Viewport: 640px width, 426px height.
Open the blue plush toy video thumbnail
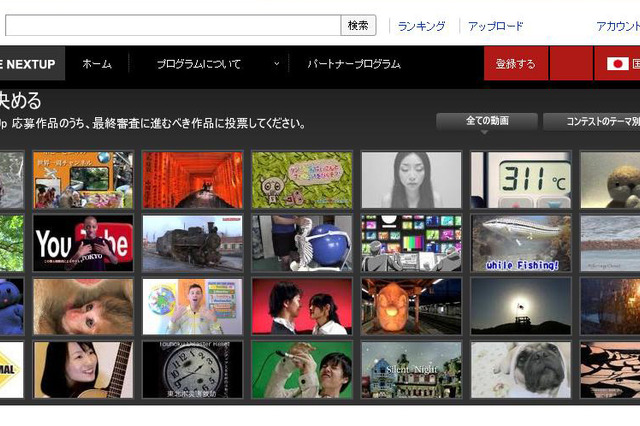[x=12, y=306]
